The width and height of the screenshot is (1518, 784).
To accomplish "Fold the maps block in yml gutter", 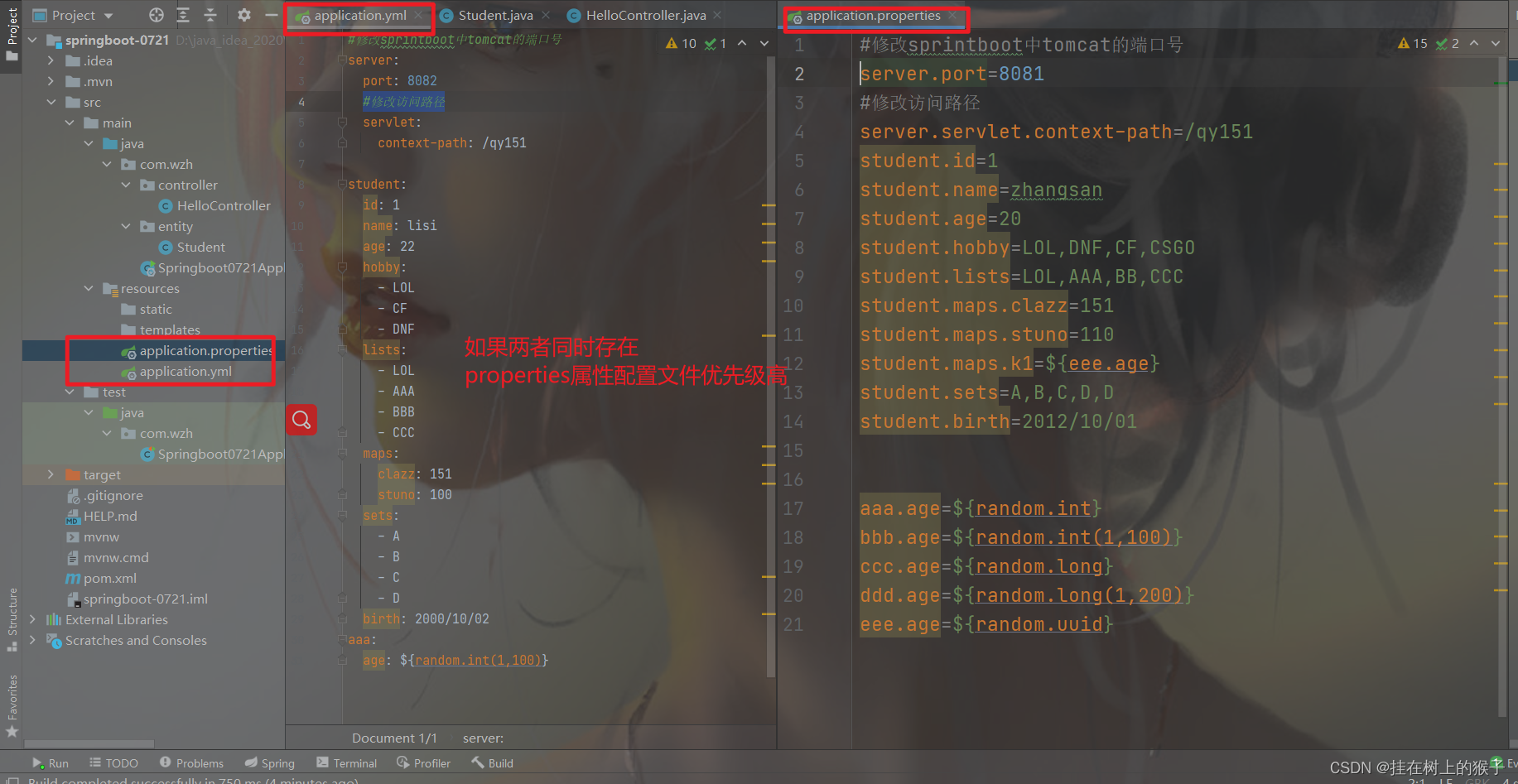I will pos(342,454).
